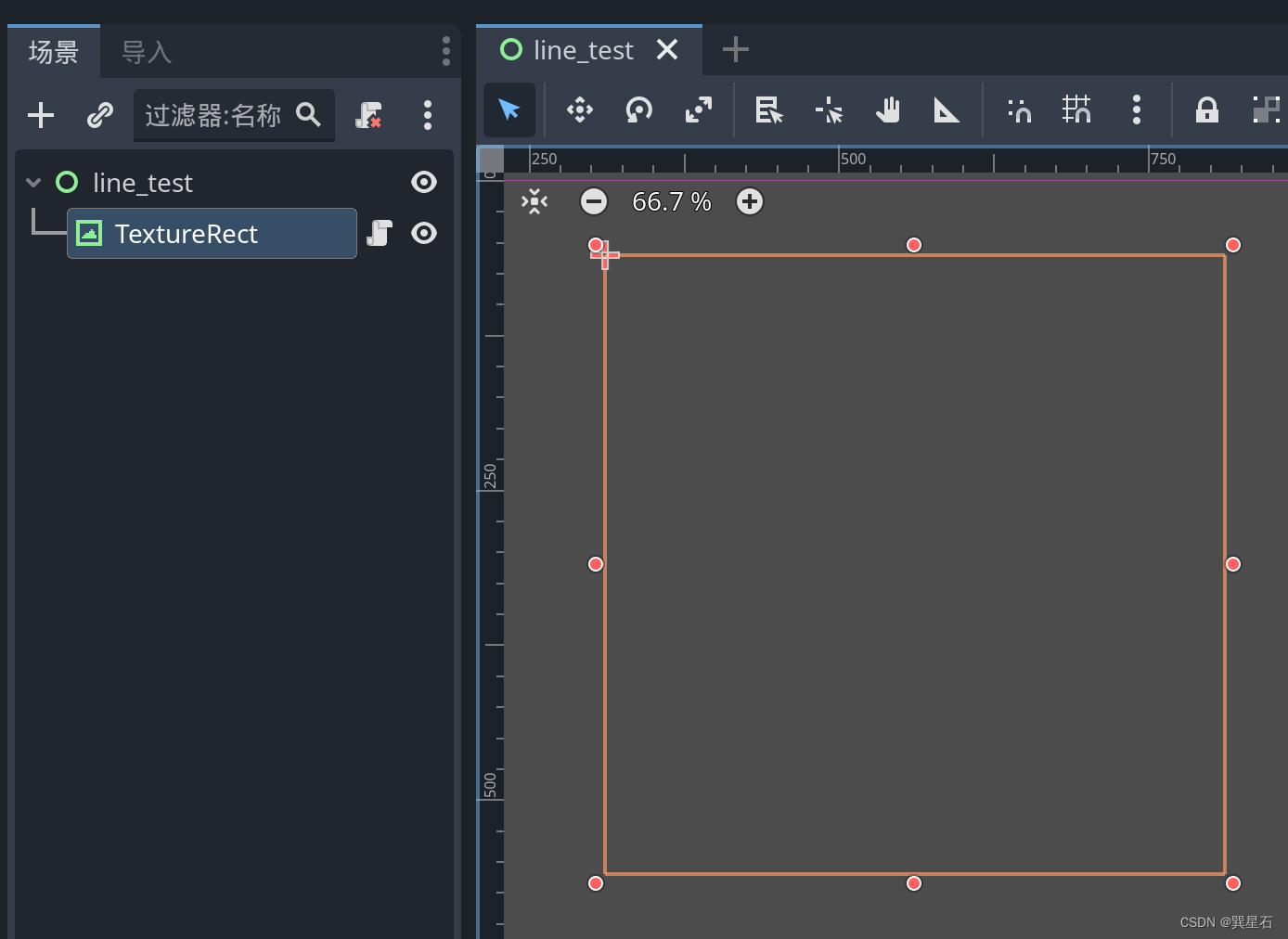The width and height of the screenshot is (1288, 939).
Task: Switch to the 场景 tab
Action: click(x=54, y=52)
